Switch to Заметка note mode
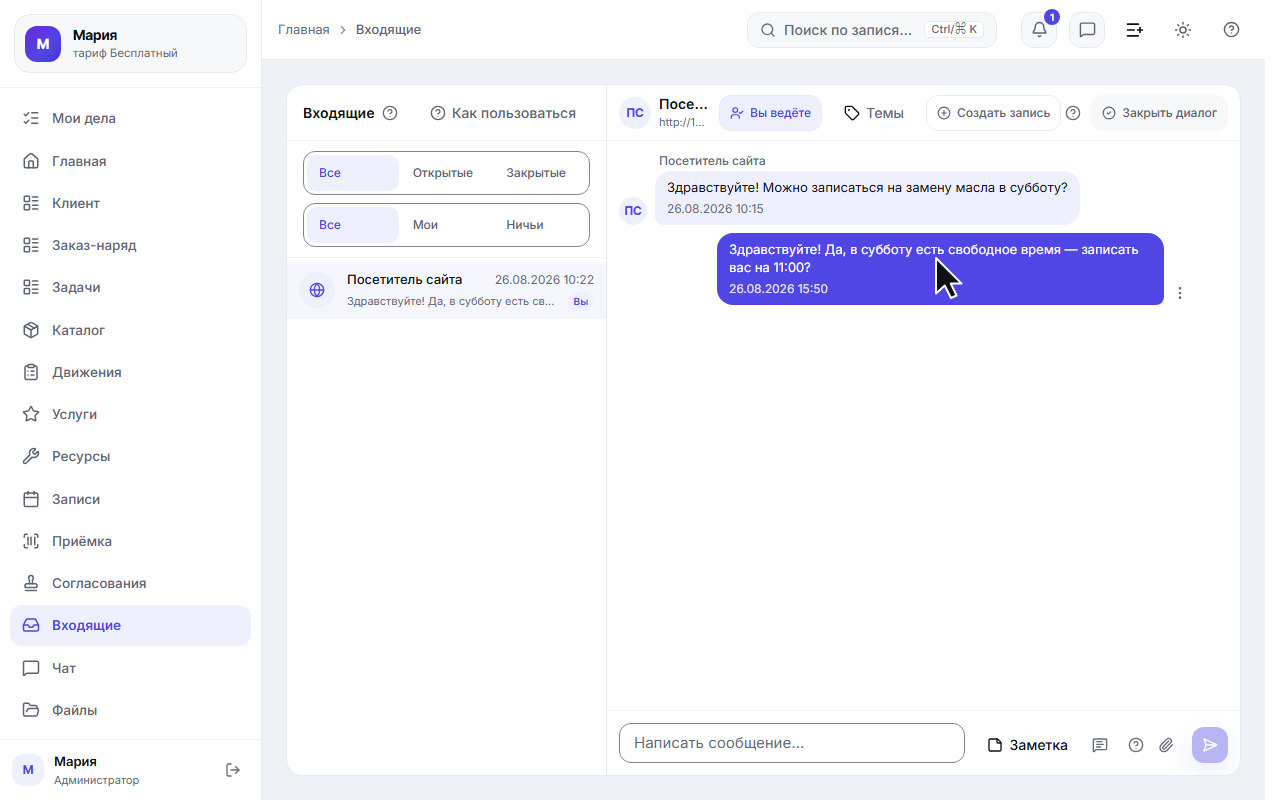Image resolution: width=1280 pixels, height=800 pixels. tap(1027, 745)
